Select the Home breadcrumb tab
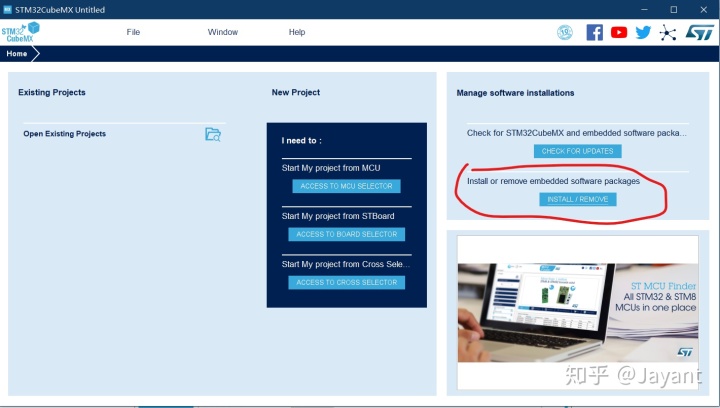 point(17,54)
